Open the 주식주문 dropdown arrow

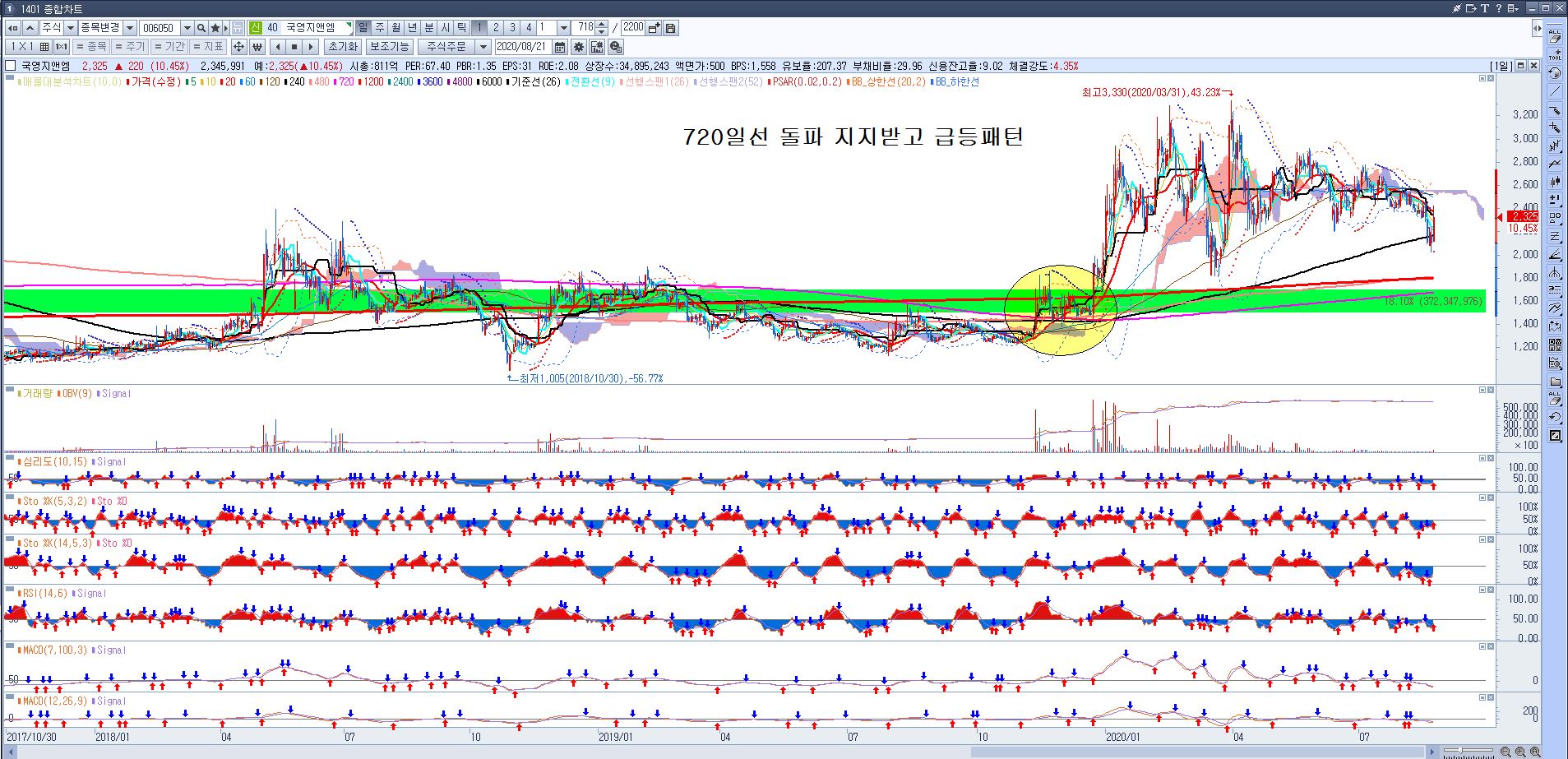coord(483,47)
